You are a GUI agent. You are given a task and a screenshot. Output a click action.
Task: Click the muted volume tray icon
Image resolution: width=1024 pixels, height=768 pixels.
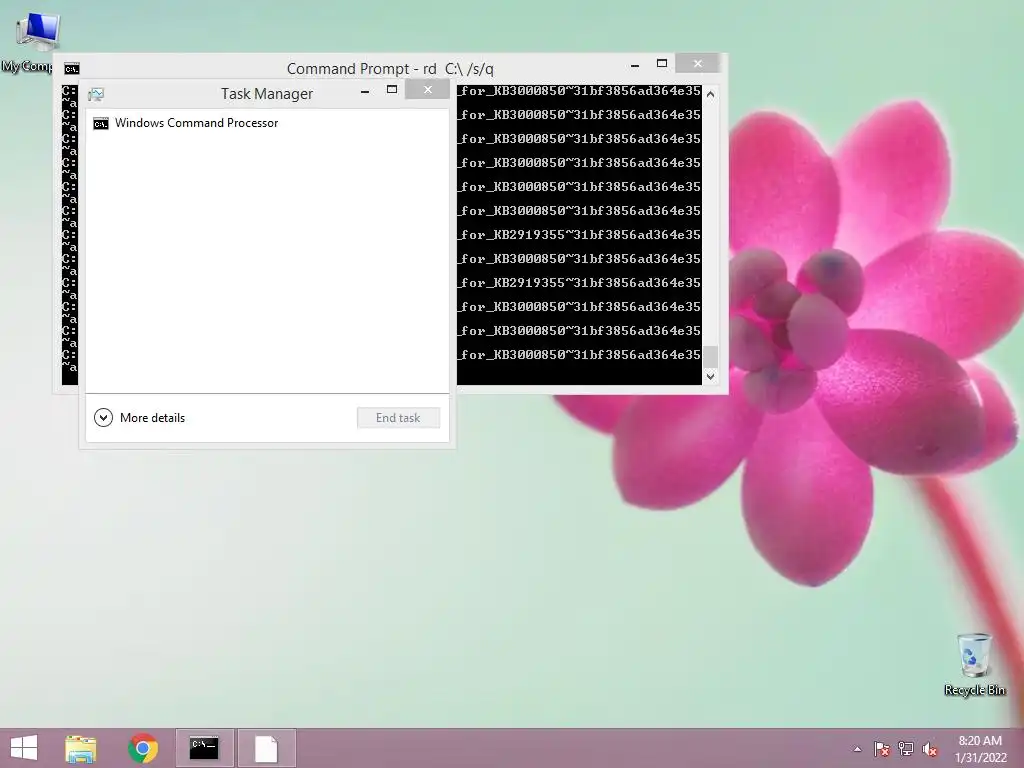[930, 750]
